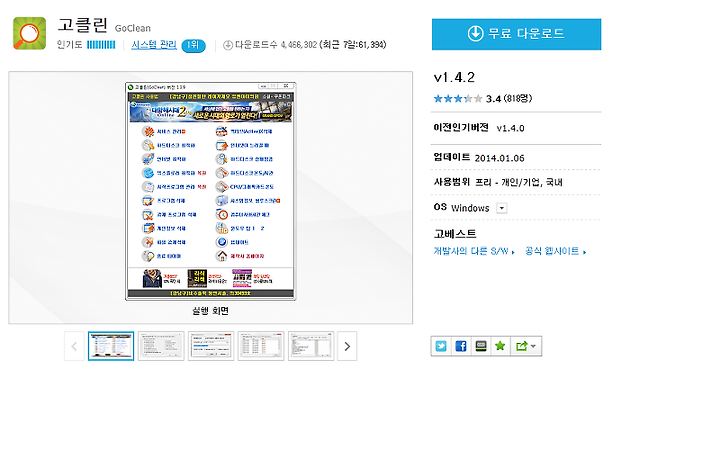This screenshot has height=450, width=720.
Task: Select the first highlighted screenshot thumbnail
Action: pyautogui.click(x=111, y=346)
